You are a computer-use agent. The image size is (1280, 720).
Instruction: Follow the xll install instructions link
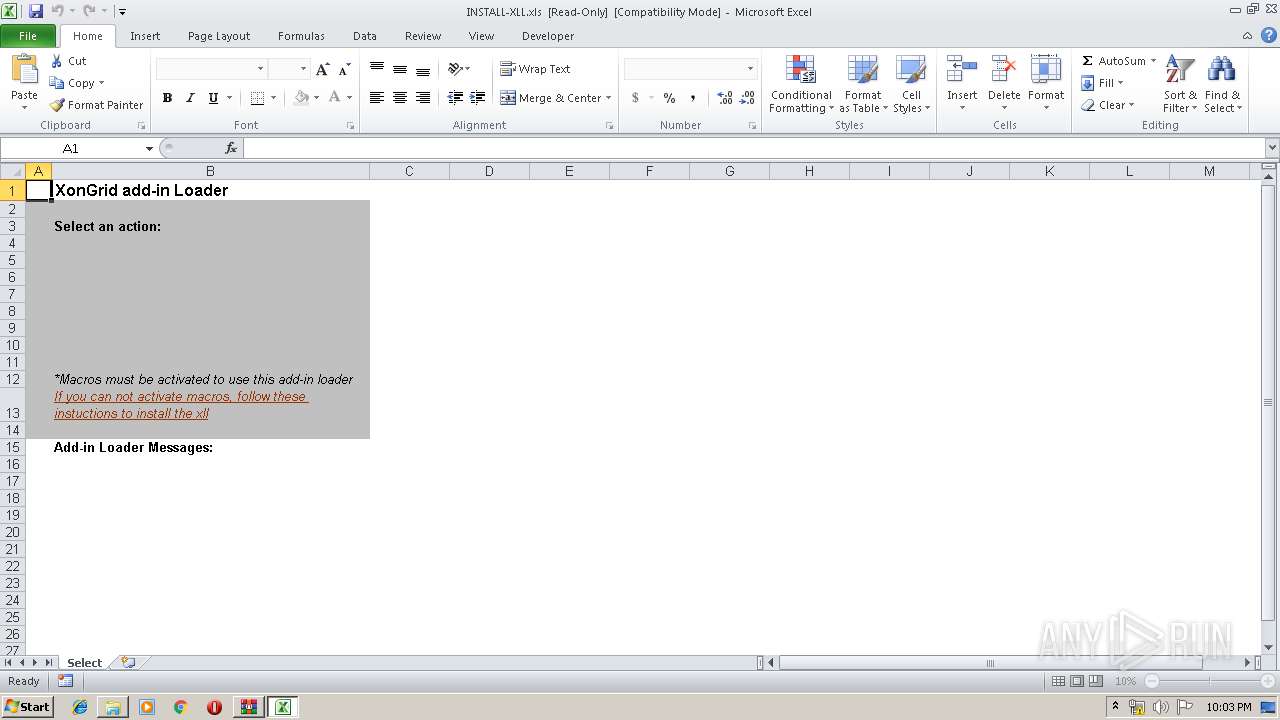click(x=181, y=405)
